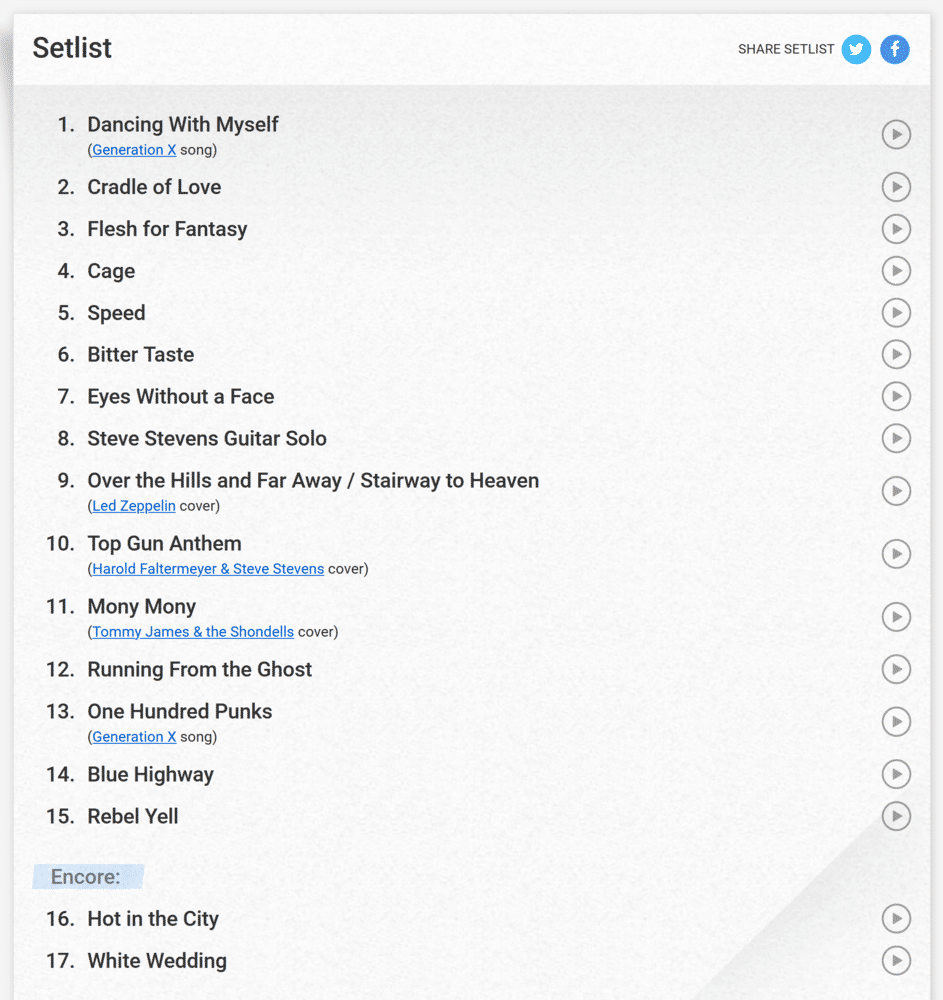This screenshot has width=943, height=1000.
Task: Play Eyes Without a Face
Action: pyautogui.click(x=896, y=396)
